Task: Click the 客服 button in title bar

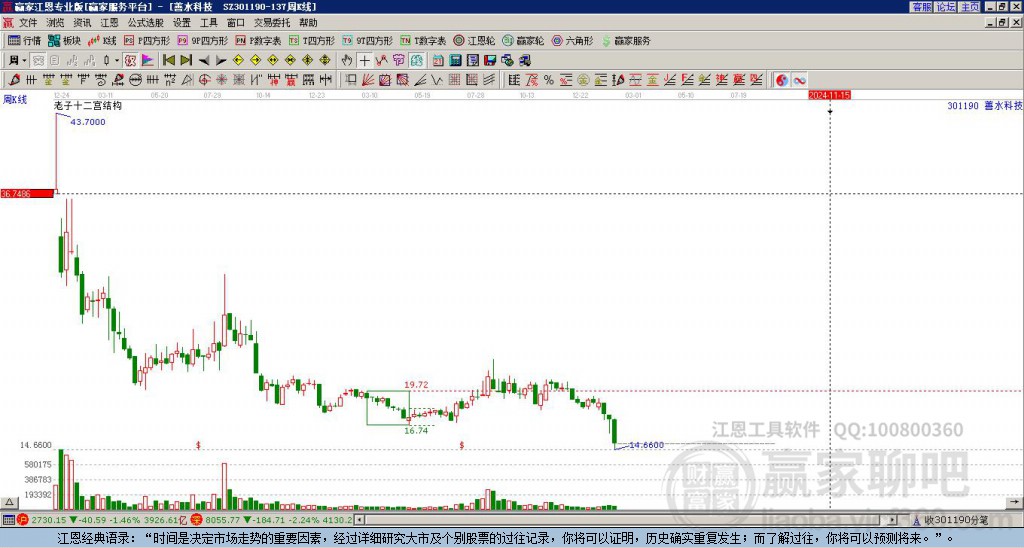Action: 922,7
